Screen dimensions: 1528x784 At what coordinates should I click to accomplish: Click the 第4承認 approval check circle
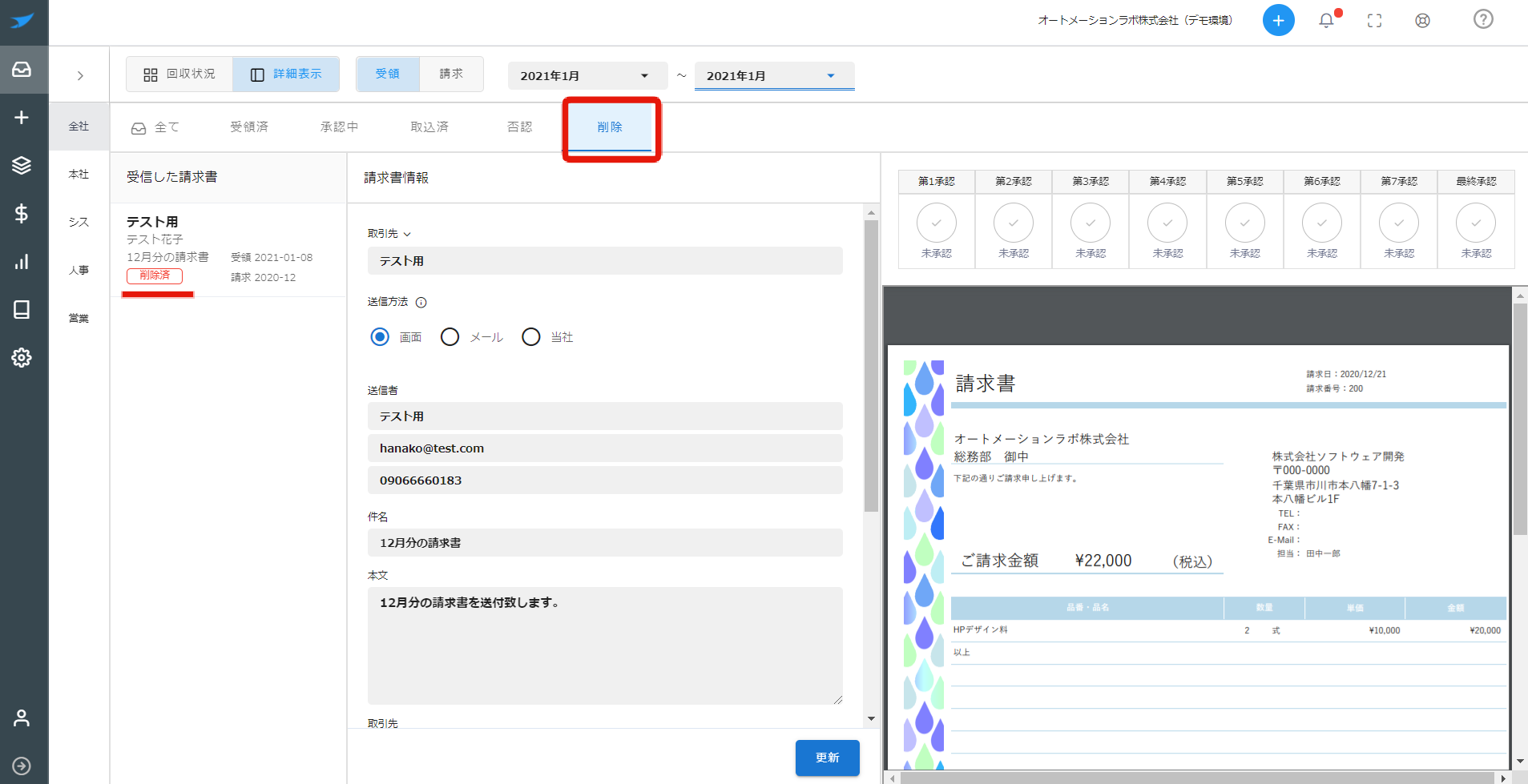click(1167, 223)
